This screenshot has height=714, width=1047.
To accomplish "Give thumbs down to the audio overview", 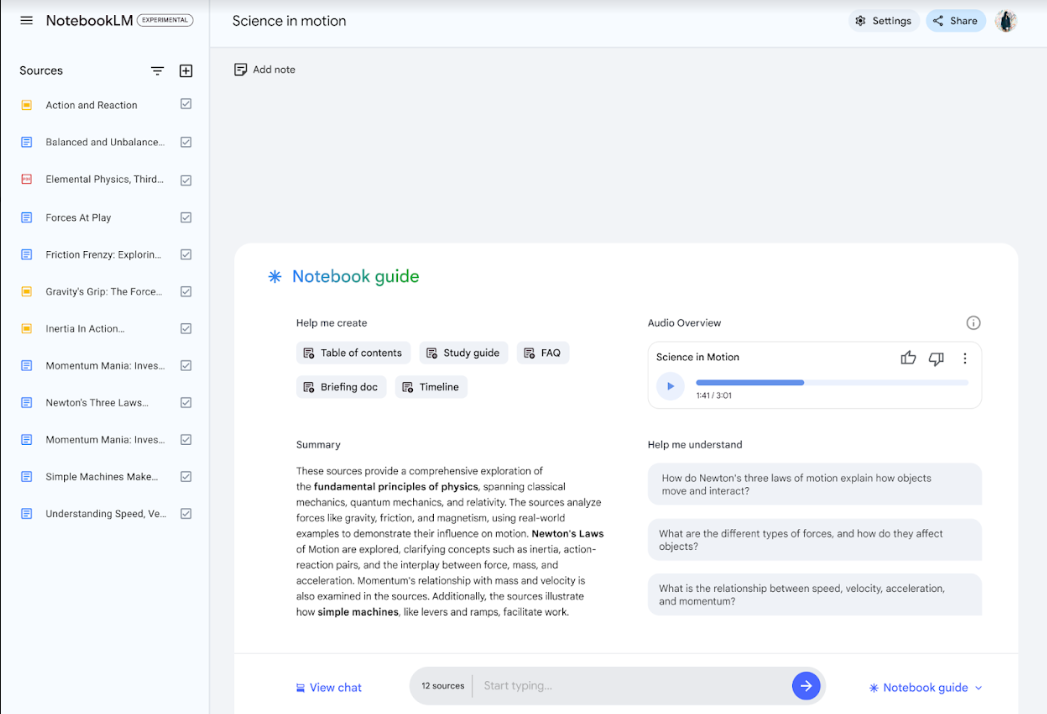I will click(936, 357).
